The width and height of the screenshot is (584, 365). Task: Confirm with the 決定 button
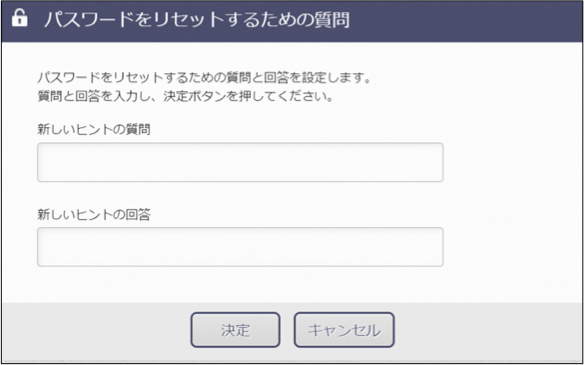pos(235,330)
